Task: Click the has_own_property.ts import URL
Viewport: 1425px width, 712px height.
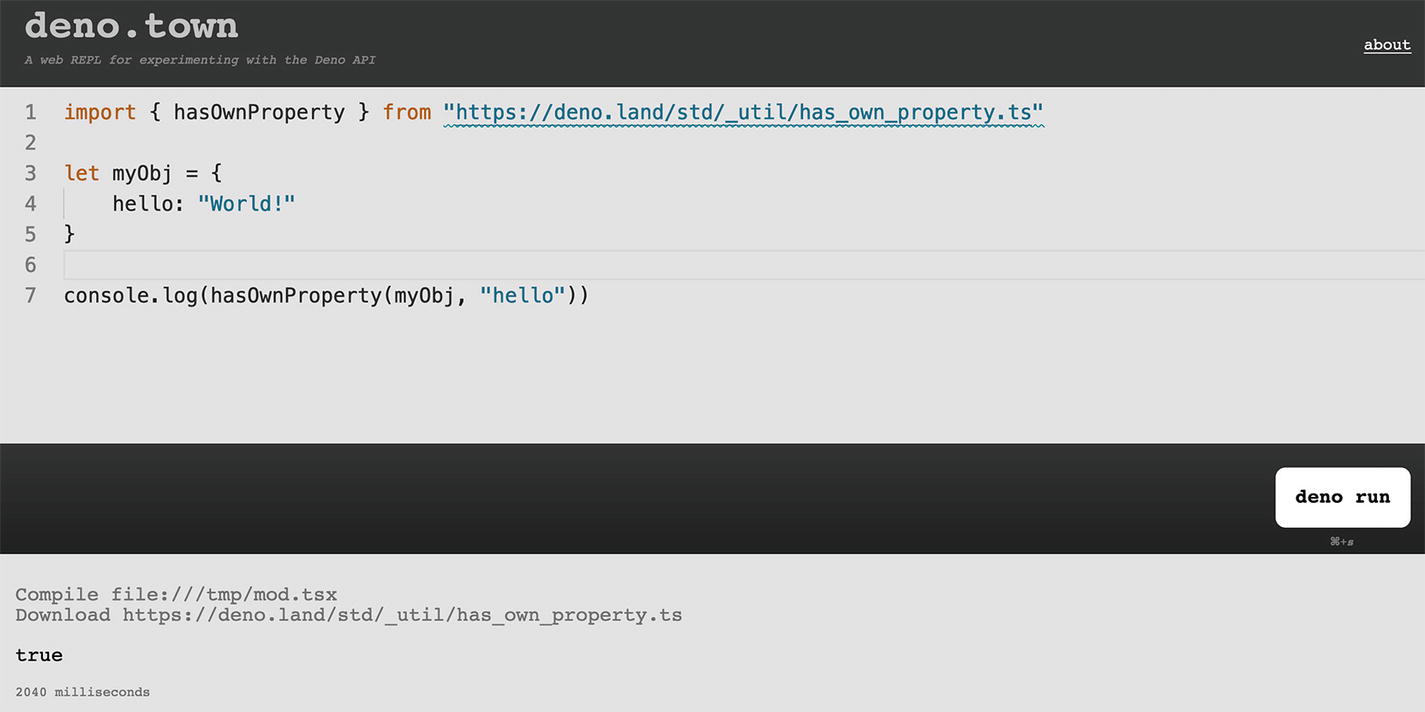Action: tap(744, 111)
